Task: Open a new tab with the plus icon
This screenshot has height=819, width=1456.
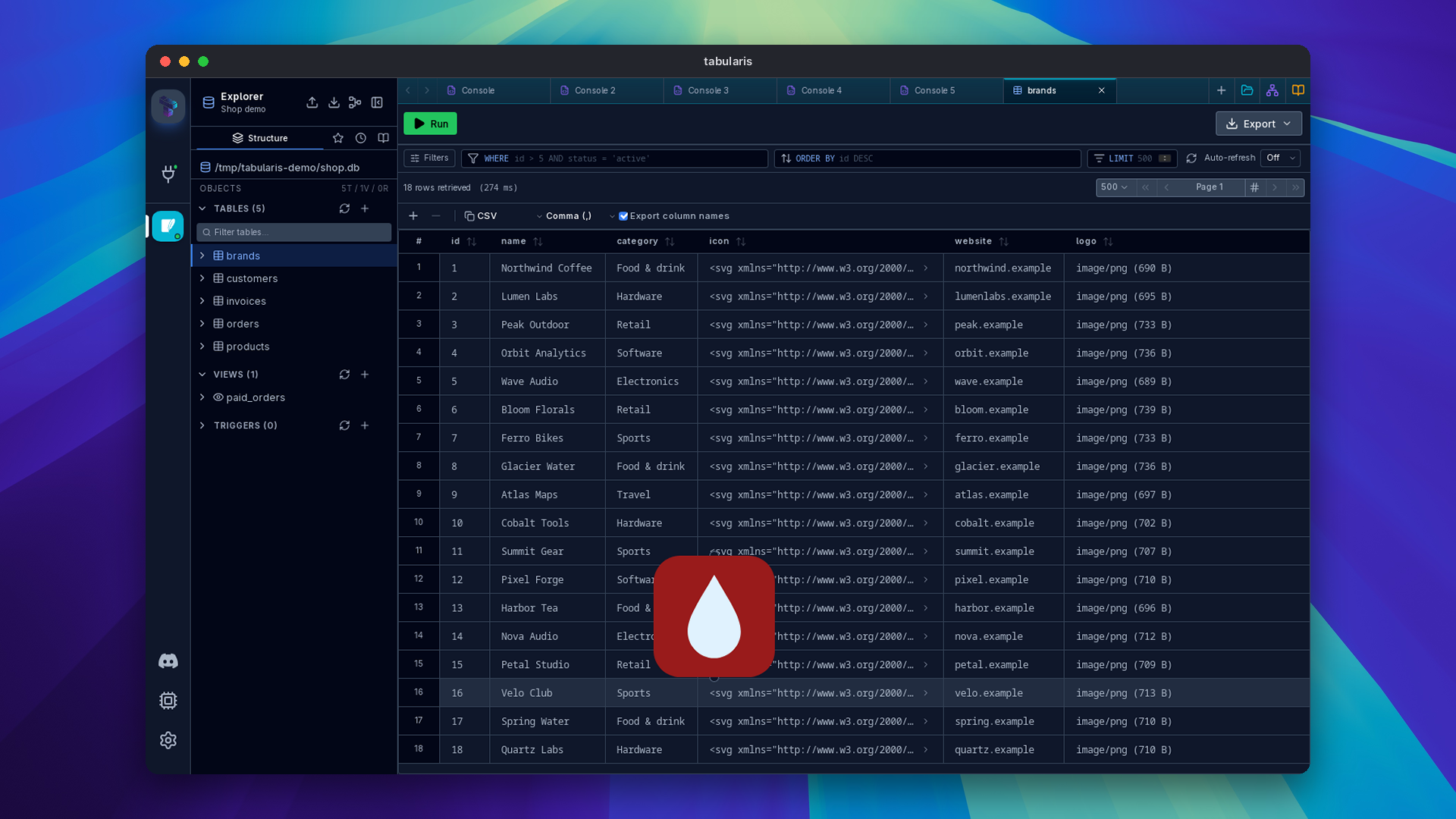Action: point(1221,90)
